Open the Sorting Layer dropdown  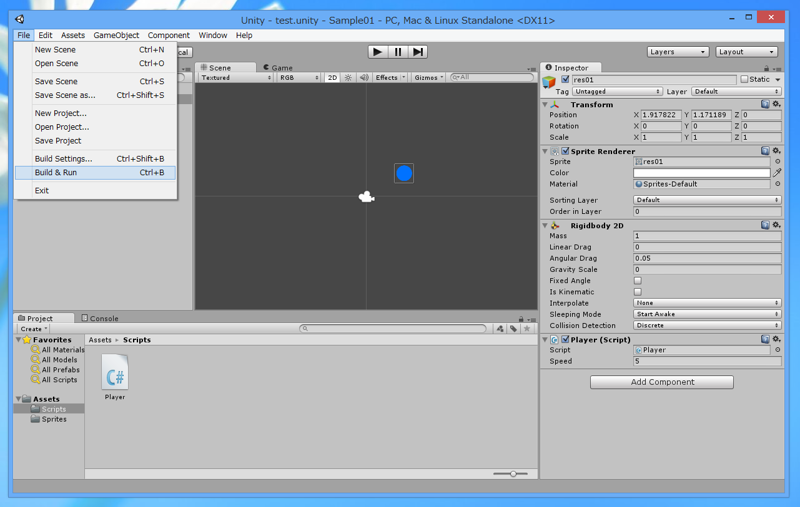(x=707, y=200)
